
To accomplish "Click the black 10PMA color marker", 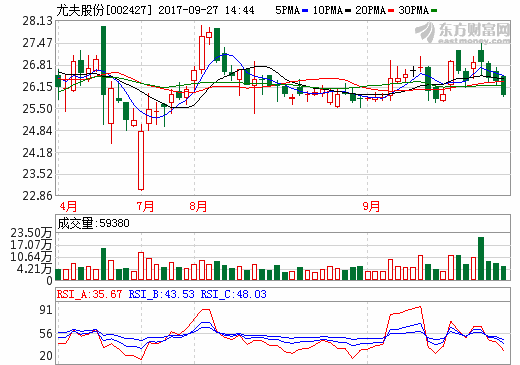I will [348, 11].
